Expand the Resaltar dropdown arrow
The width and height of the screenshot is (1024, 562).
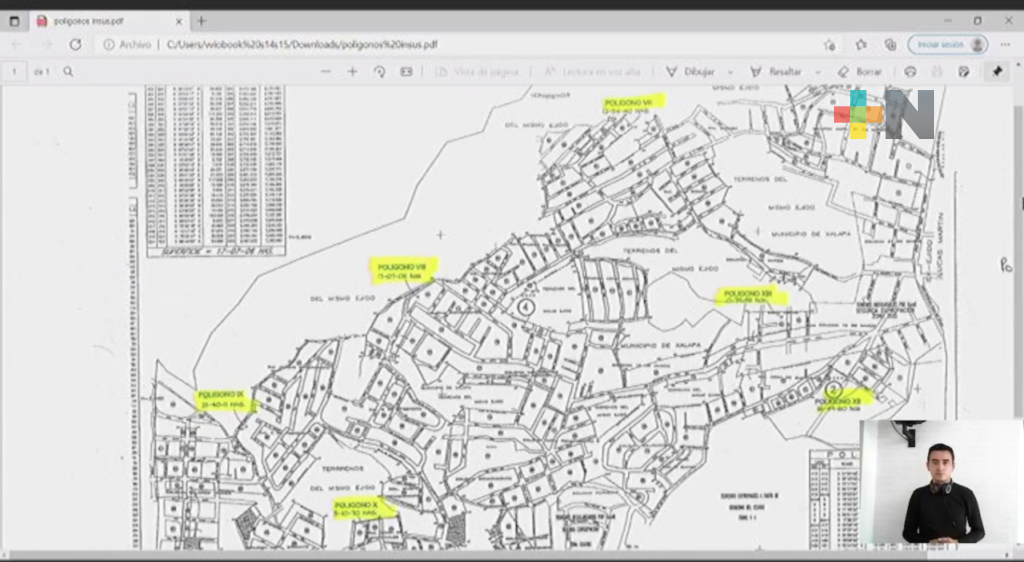pos(817,72)
